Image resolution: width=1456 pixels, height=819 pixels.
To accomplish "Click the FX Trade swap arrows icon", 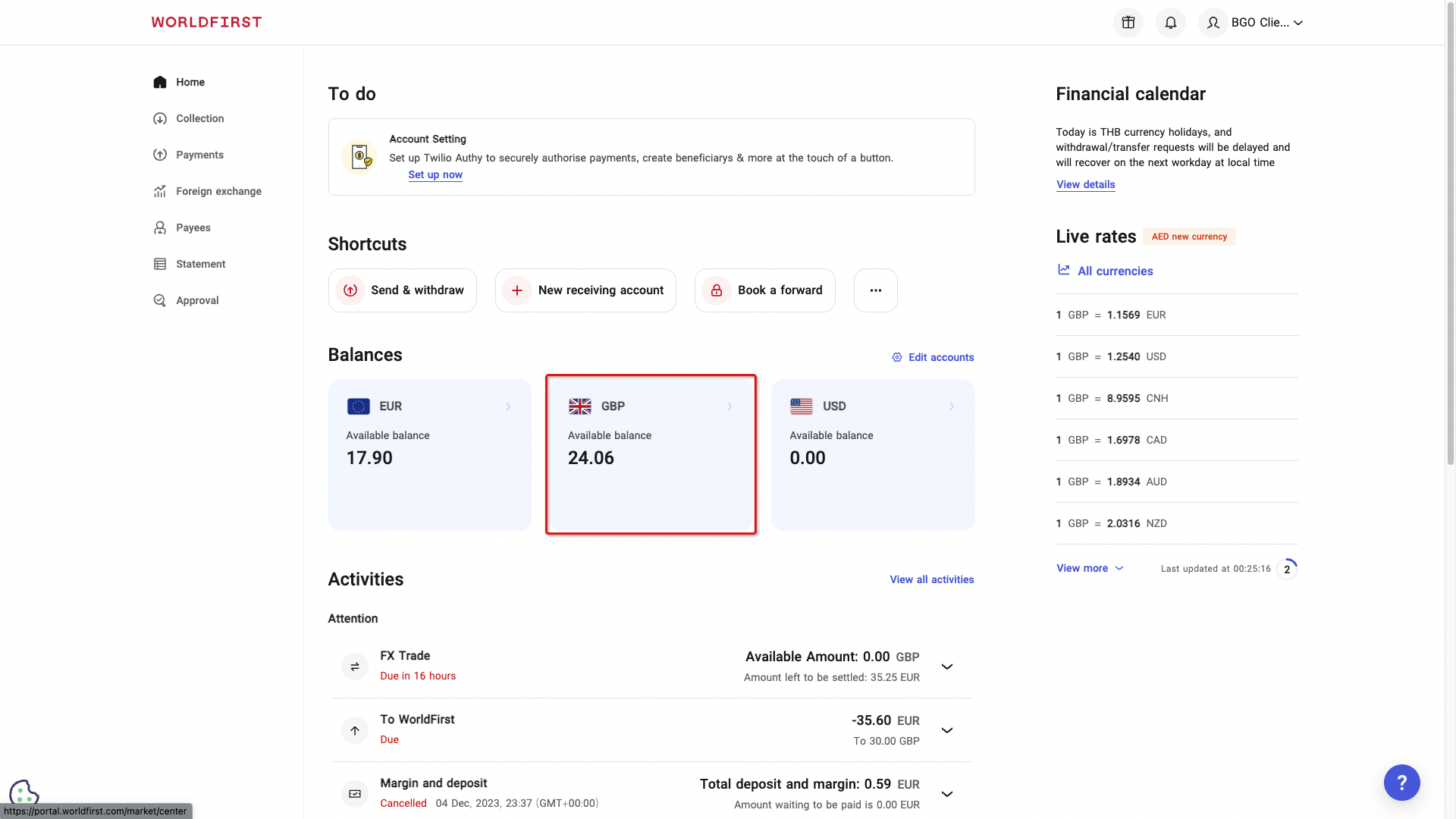I will [x=355, y=667].
